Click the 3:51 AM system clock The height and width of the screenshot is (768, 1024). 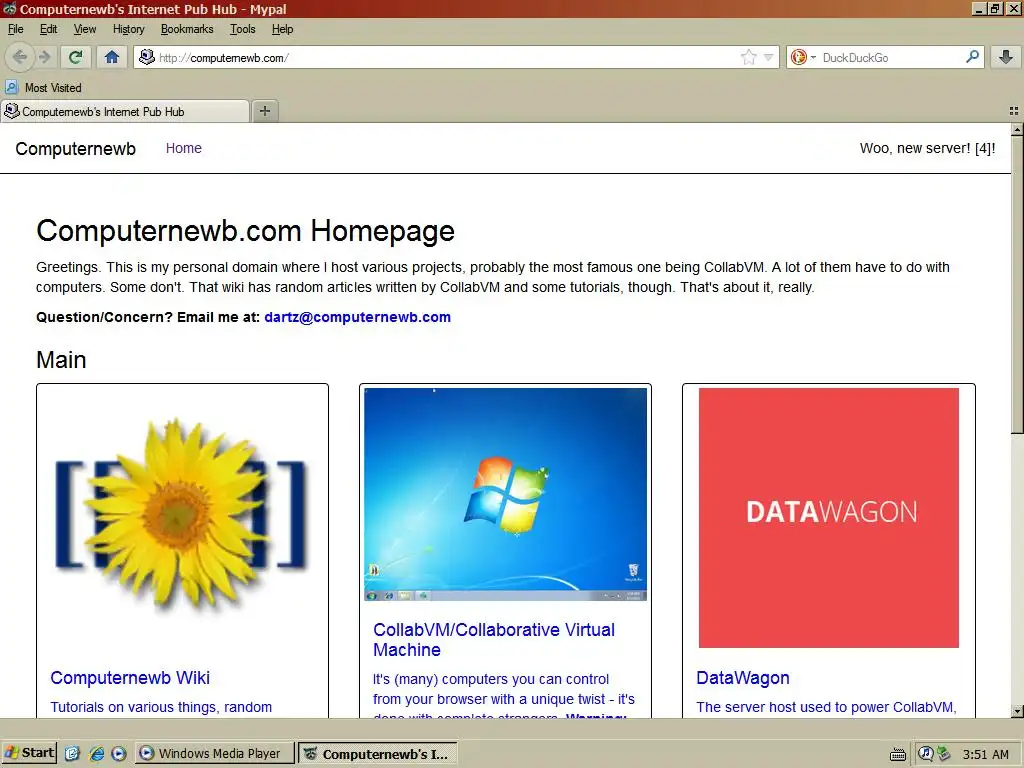(x=985, y=754)
